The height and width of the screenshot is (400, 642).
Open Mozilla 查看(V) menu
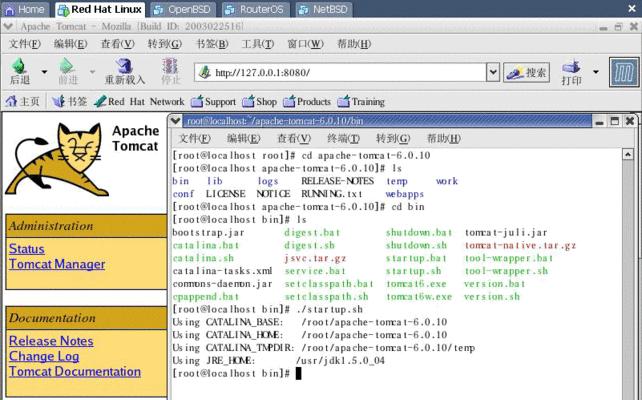click(x=118, y=43)
